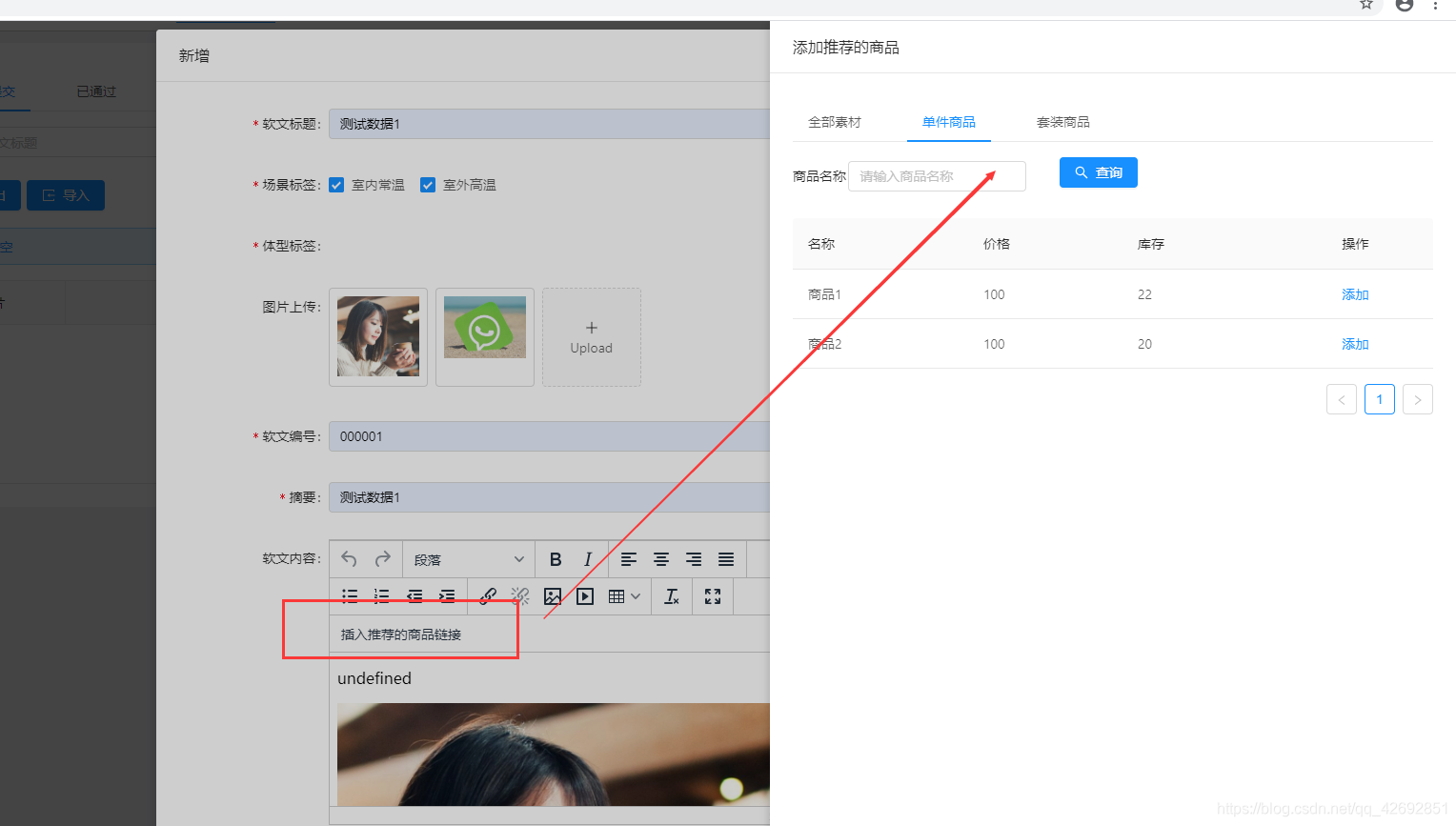Viewport: 1456px width, 826px height.
Task: Click stock value 20
Action: point(1144,344)
